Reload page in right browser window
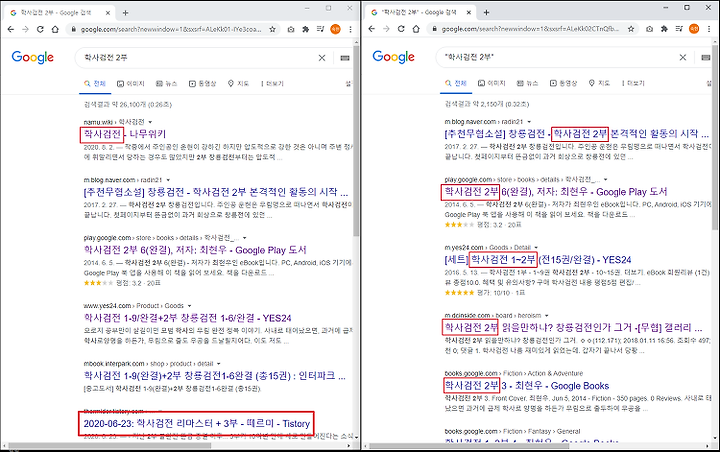This screenshot has height=452, width=720. 401,28
